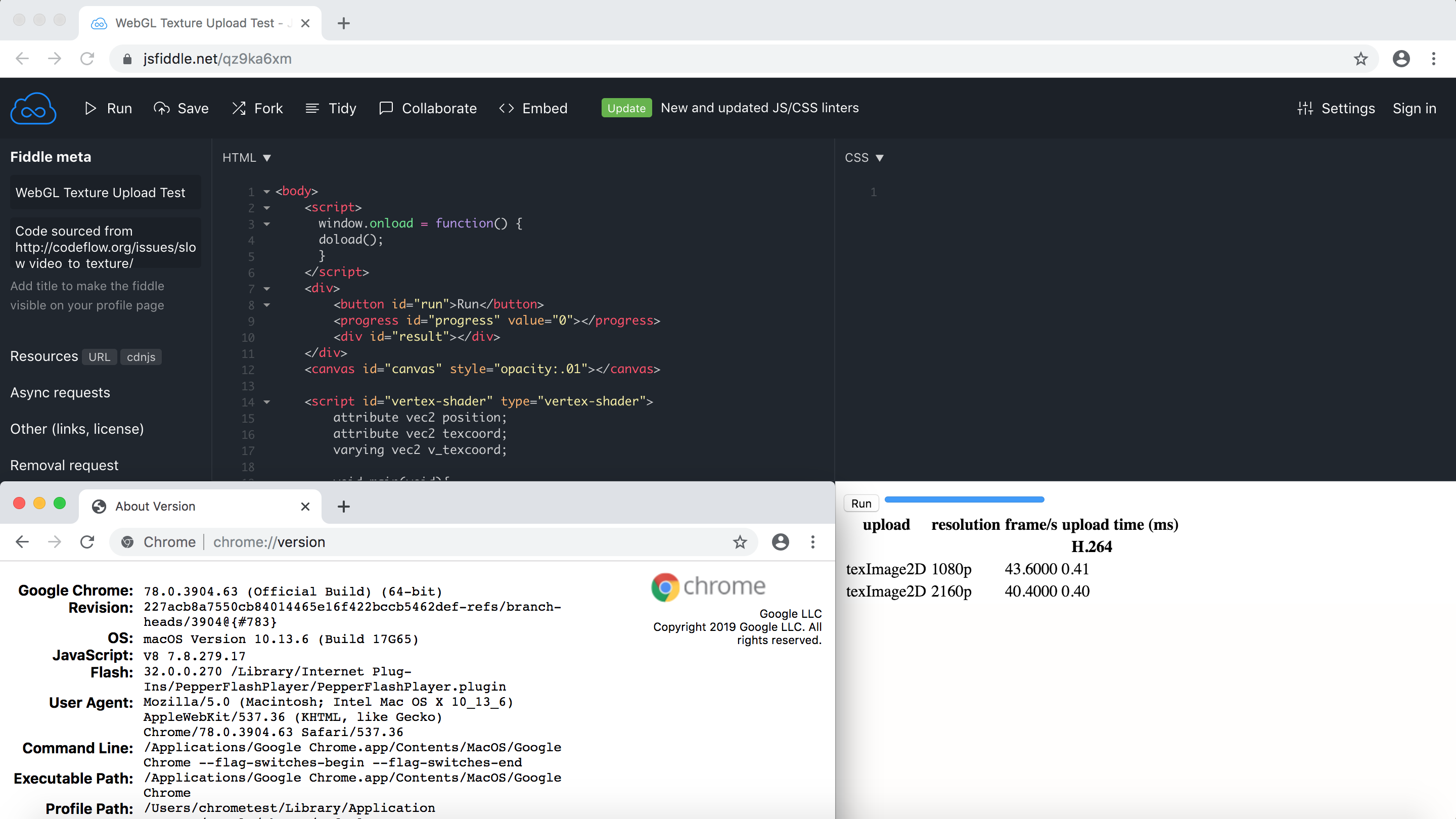Screen dimensions: 1456x819
Task: Bookmark the jsfiddle page with the star
Action: click(1360, 59)
